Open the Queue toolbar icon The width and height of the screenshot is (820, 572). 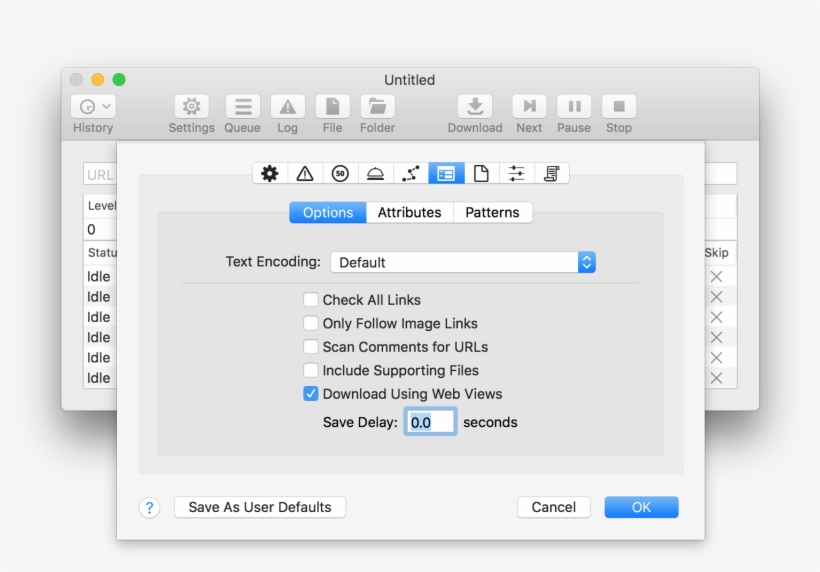click(242, 107)
